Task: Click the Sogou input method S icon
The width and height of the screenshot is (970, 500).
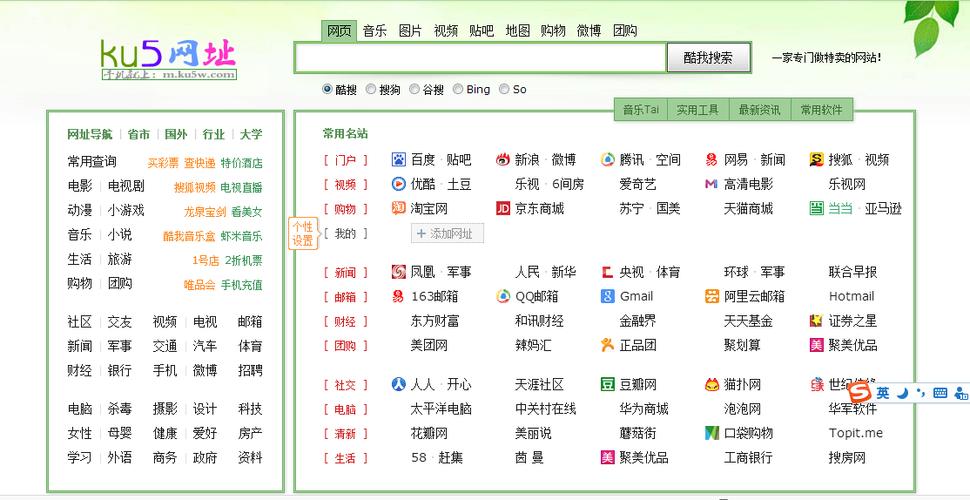Action: point(859,392)
